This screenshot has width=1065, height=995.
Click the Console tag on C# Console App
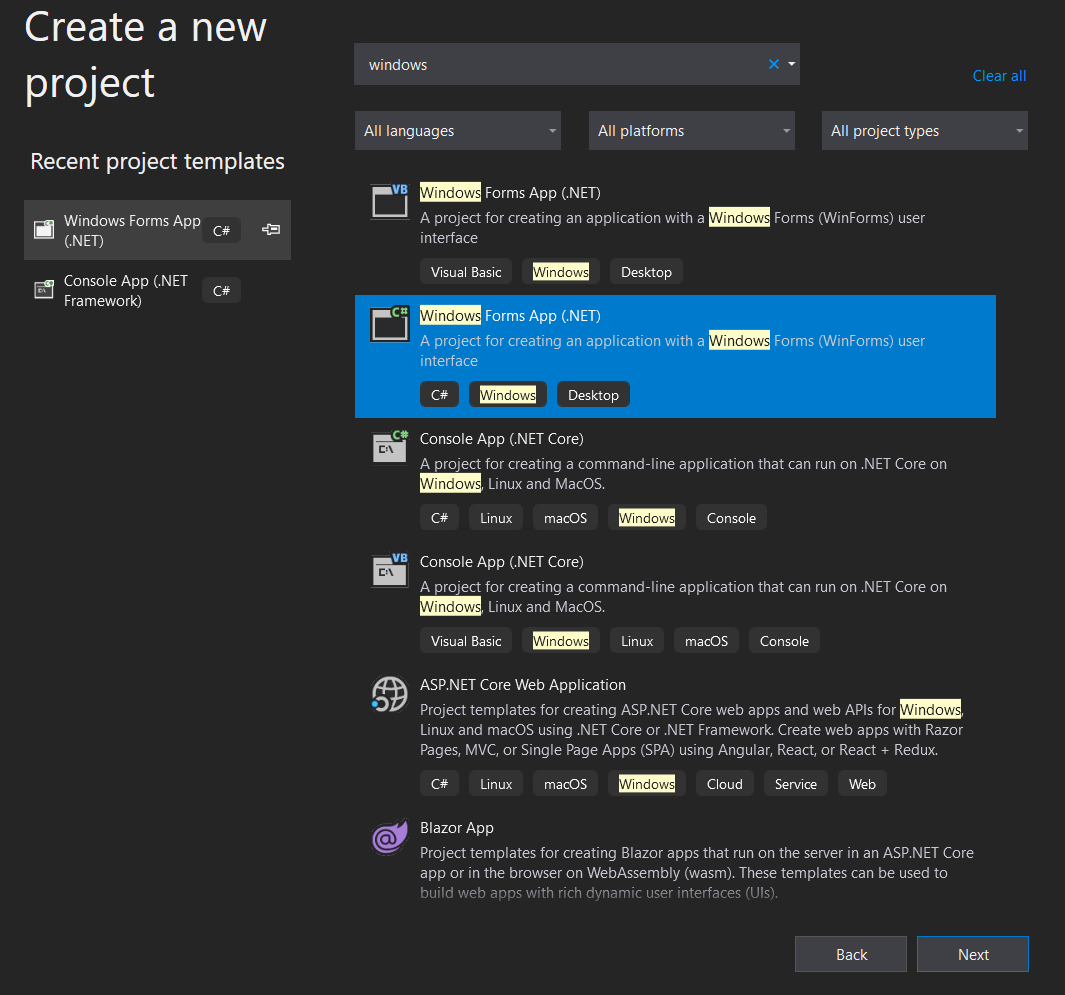[x=732, y=518]
